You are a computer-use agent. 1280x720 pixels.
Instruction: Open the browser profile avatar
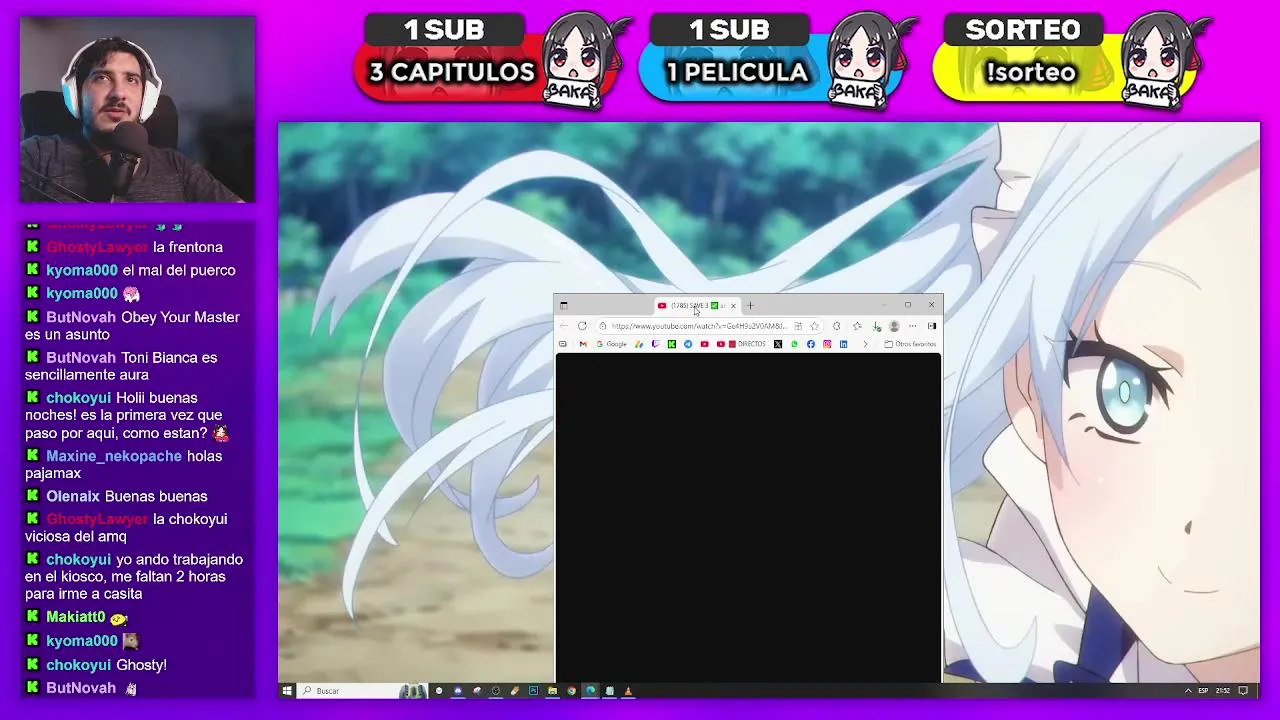[x=894, y=326]
